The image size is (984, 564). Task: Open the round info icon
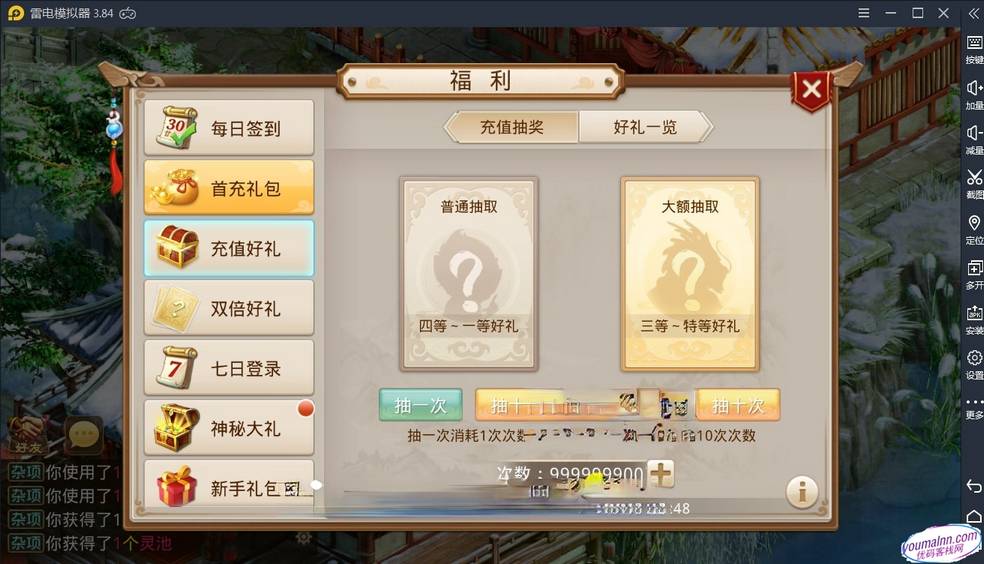point(802,492)
